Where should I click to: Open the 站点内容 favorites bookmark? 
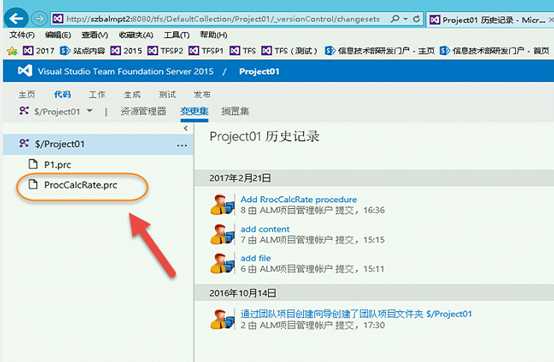pyautogui.click(x=82, y=51)
